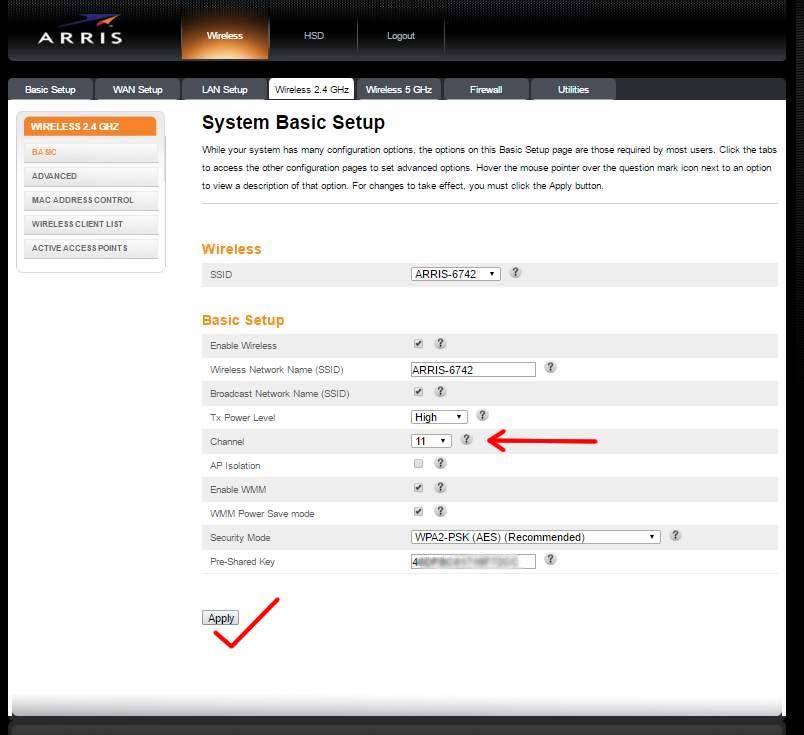Open the Tx Power Level dropdown
This screenshot has height=735, width=804.
coord(439,417)
